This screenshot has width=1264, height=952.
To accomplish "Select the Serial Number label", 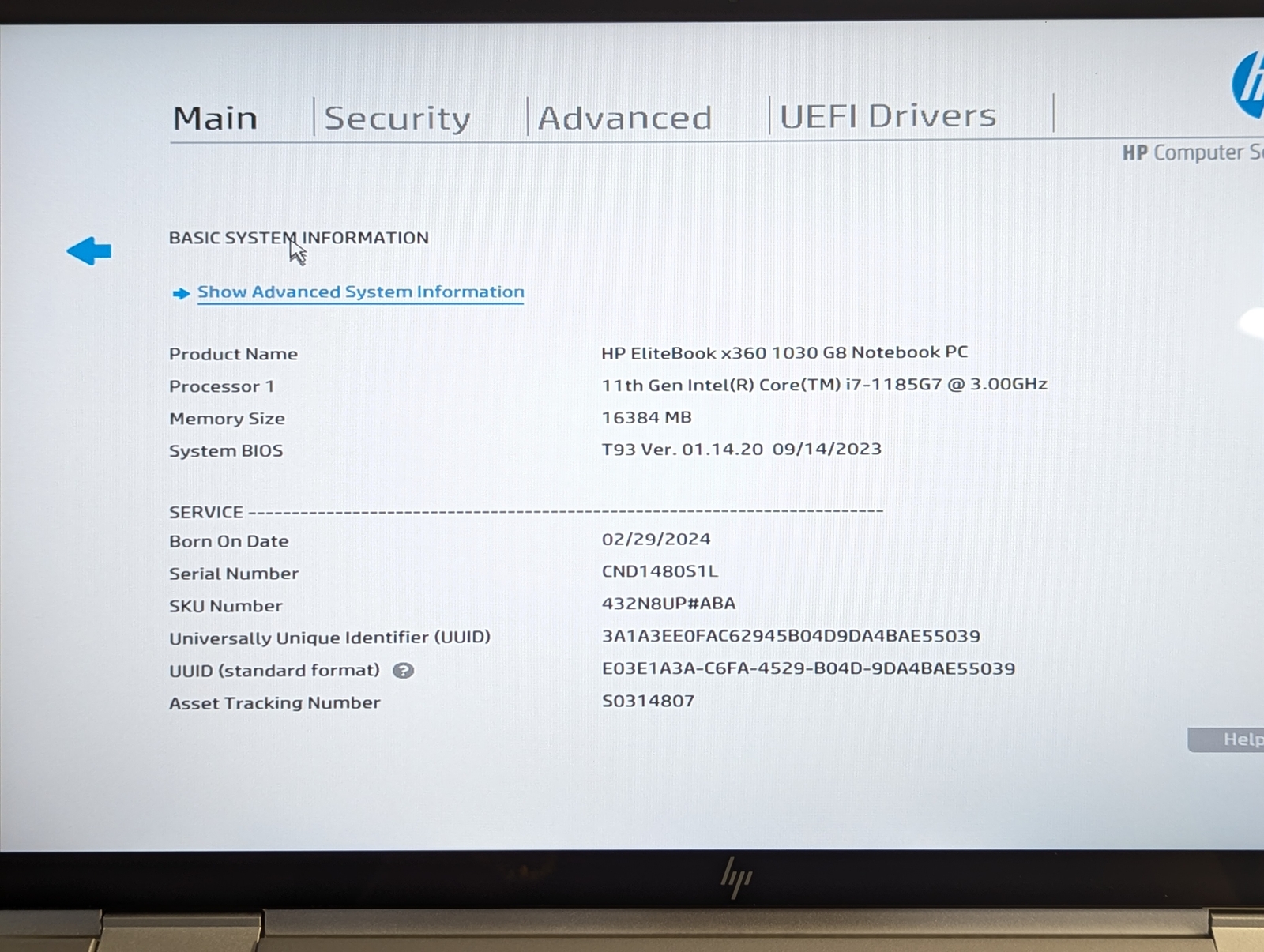I will click(x=234, y=574).
